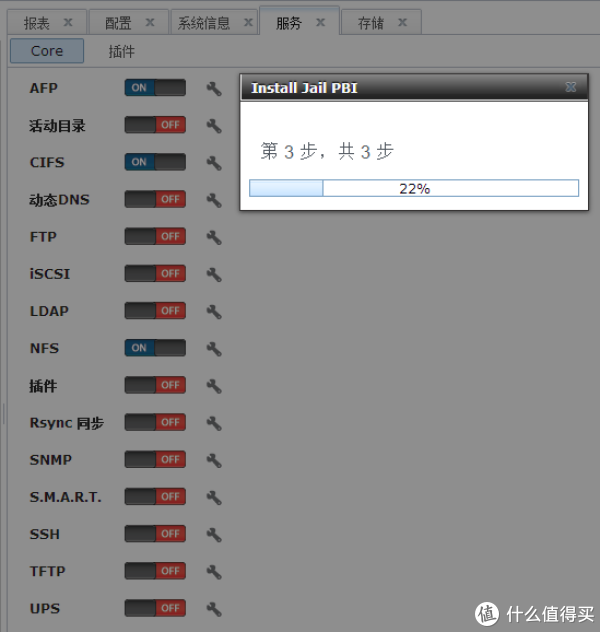This screenshot has height=632, width=600.
Task: Open S.M.A.R.T. settings wrench icon
Action: pyautogui.click(x=213, y=497)
